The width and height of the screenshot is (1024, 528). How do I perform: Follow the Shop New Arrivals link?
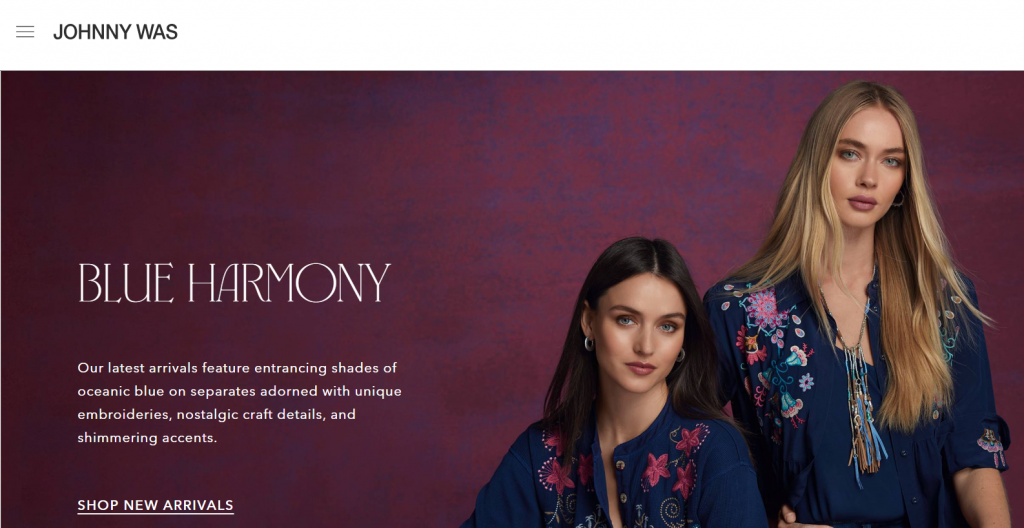pos(155,505)
